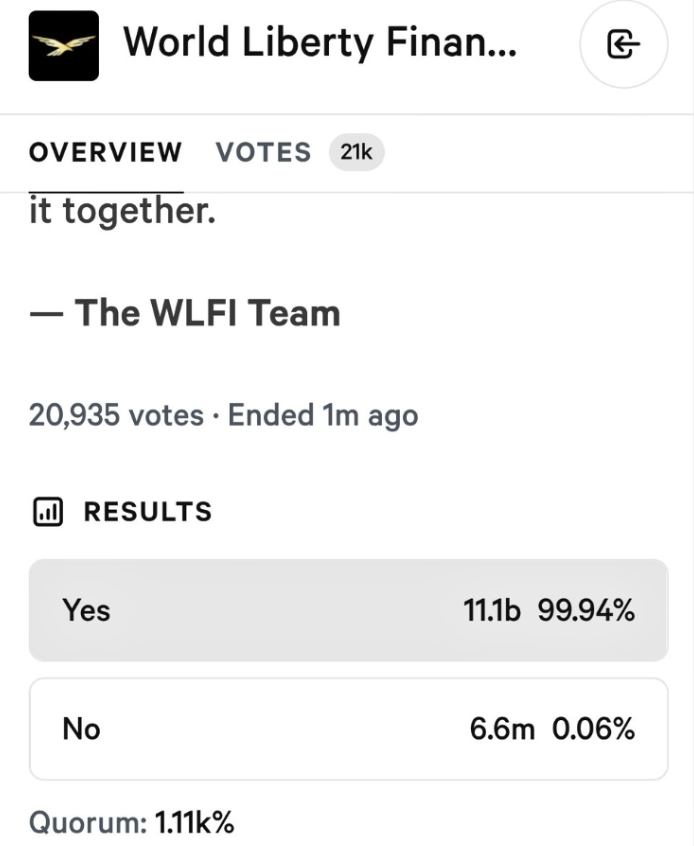Click the 1.11k% quorum value
The image size is (694, 846).
tap(194, 823)
